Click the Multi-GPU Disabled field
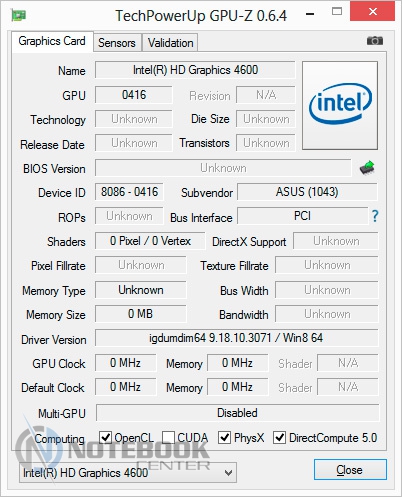The image size is (402, 497). tap(237, 413)
